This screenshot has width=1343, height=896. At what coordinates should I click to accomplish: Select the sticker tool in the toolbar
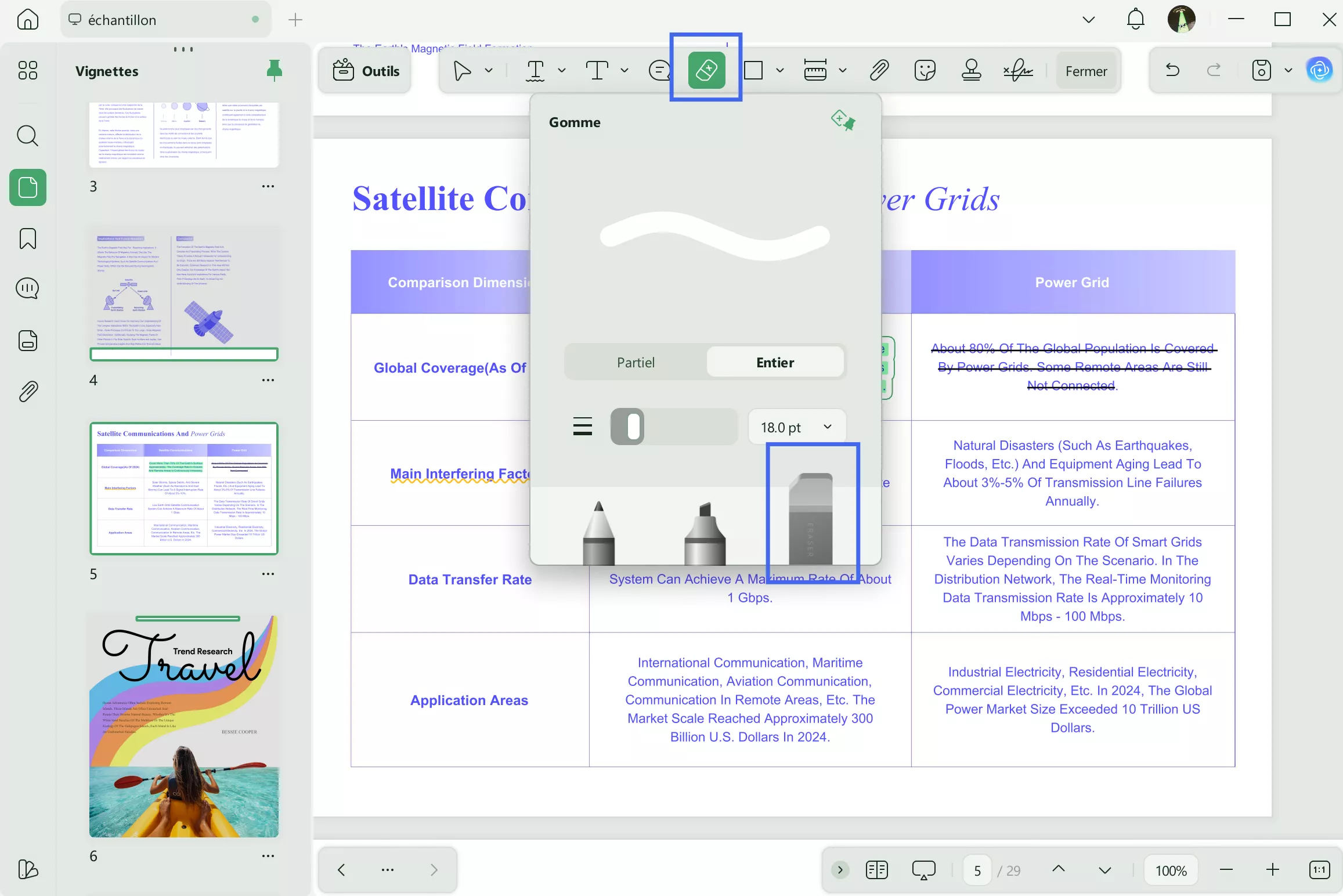[924, 70]
